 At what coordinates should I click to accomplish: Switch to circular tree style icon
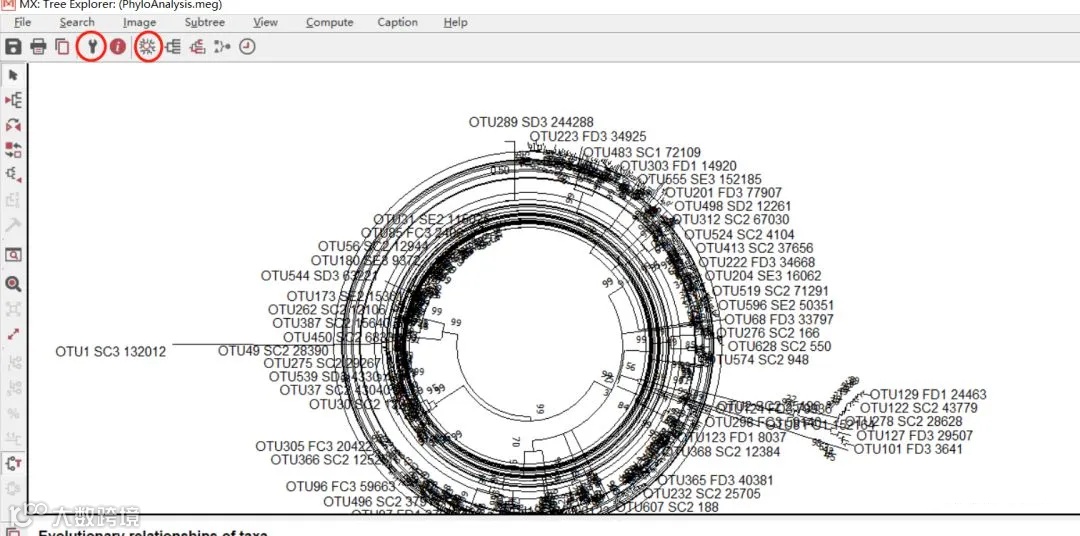[x=147, y=47]
